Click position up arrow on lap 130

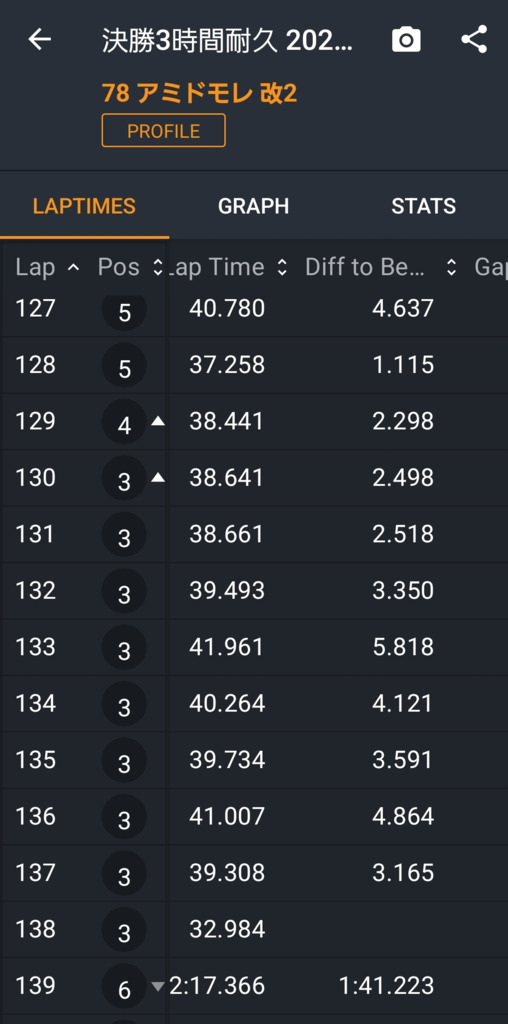point(157,478)
